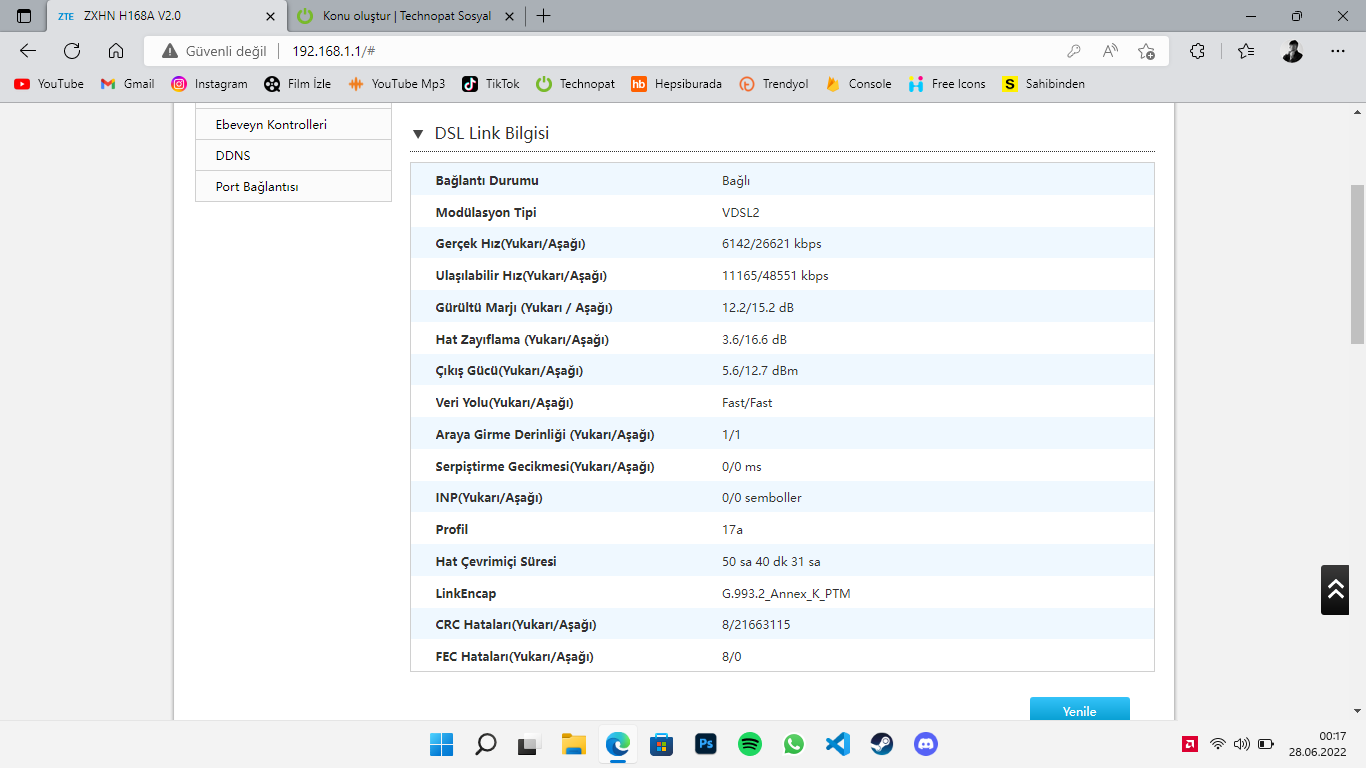This screenshot has height=768, width=1366.
Task: Open the Windows Start menu
Action: pos(441,744)
